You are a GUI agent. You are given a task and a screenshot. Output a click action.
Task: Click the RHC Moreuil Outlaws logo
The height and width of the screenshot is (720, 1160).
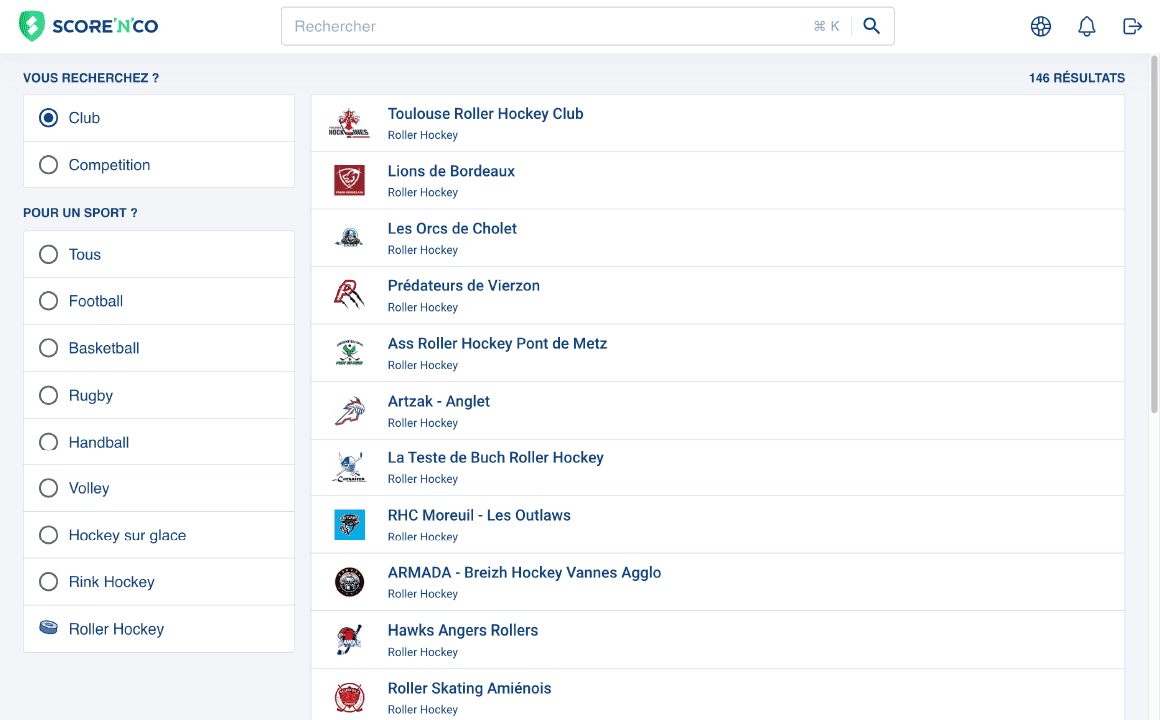point(349,525)
